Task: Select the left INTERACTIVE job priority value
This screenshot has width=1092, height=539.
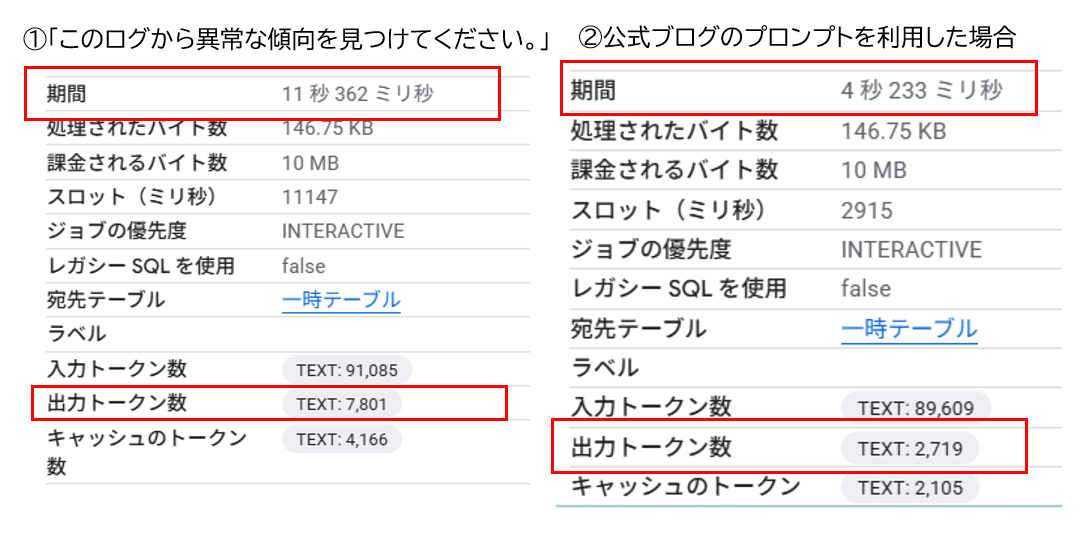Action: [343, 231]
